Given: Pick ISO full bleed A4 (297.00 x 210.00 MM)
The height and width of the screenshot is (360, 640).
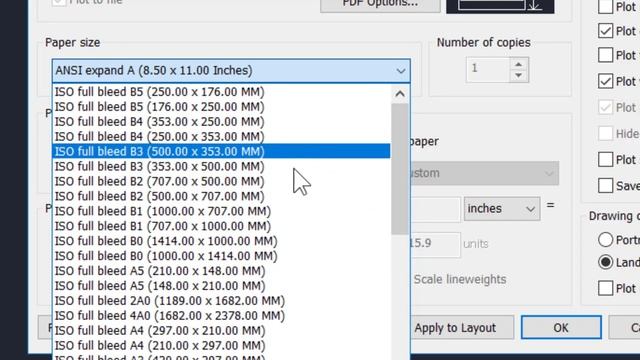Looking at the screenshot, I should [x=221, y=331].
